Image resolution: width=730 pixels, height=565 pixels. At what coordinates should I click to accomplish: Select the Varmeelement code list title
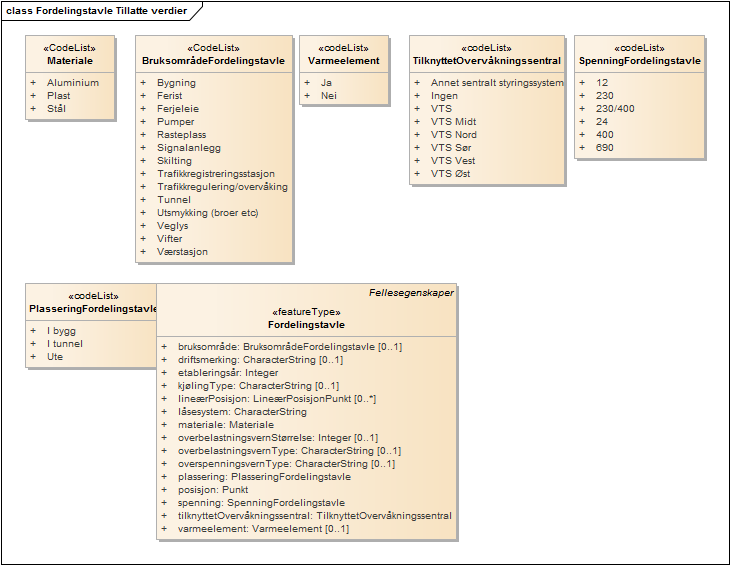click(343, 61)
